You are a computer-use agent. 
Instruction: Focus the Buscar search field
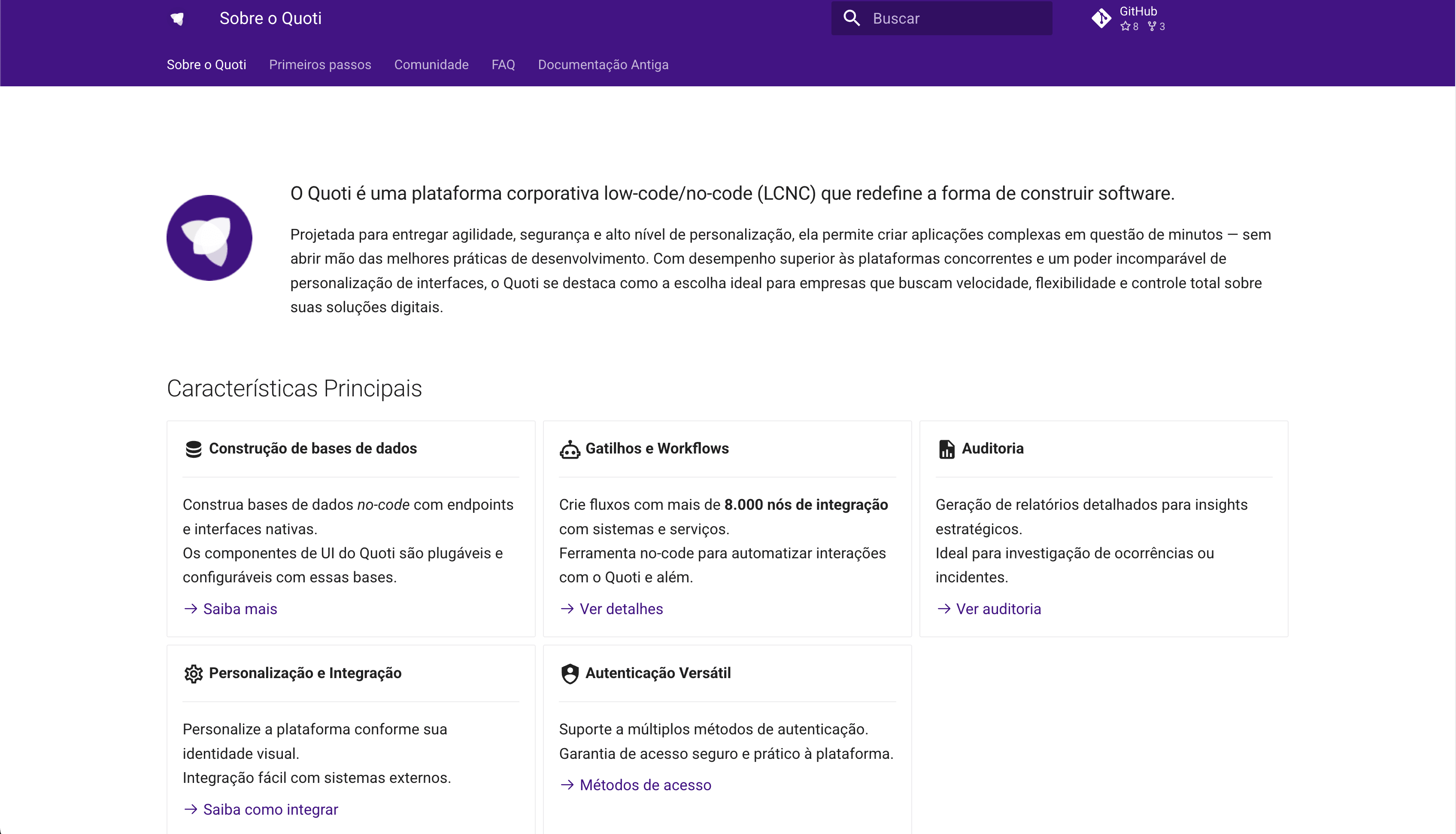point(941,18)
